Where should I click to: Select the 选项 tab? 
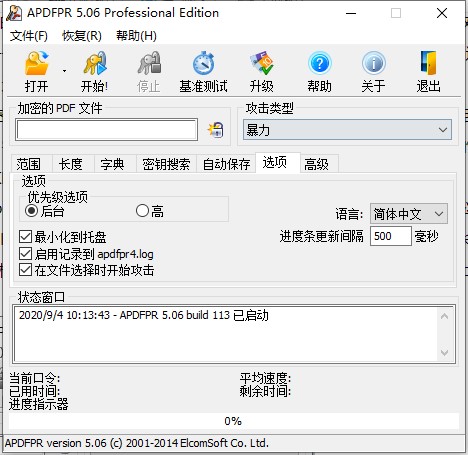point(278,162)
